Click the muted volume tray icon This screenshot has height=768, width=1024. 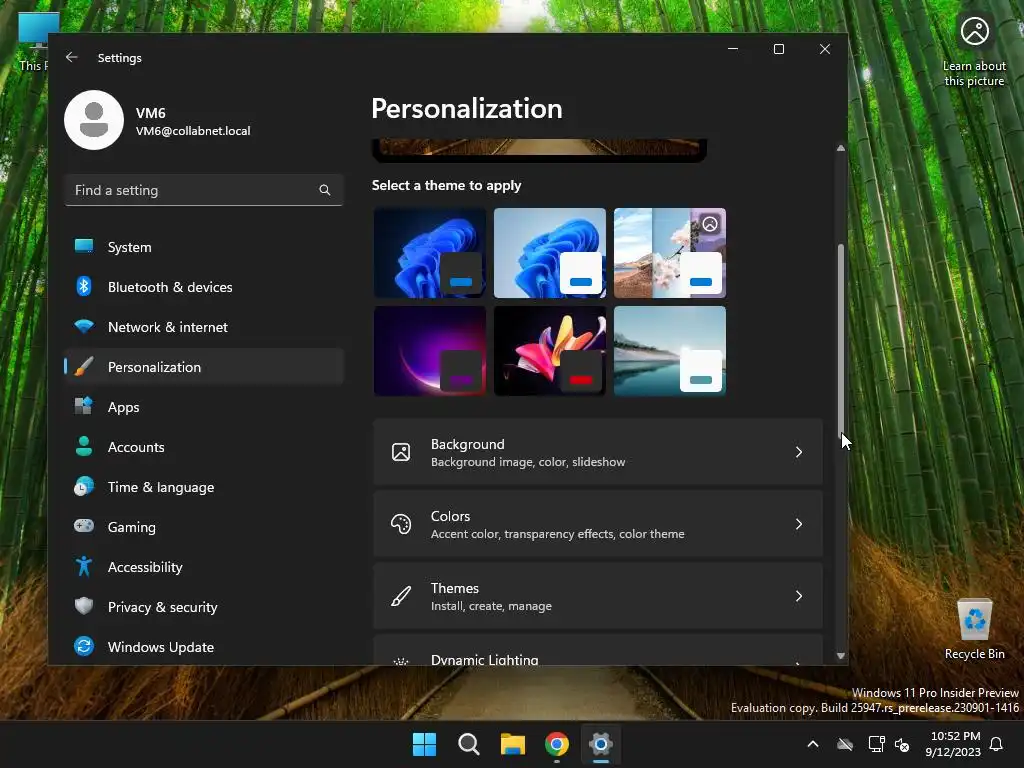click(902, 744)
